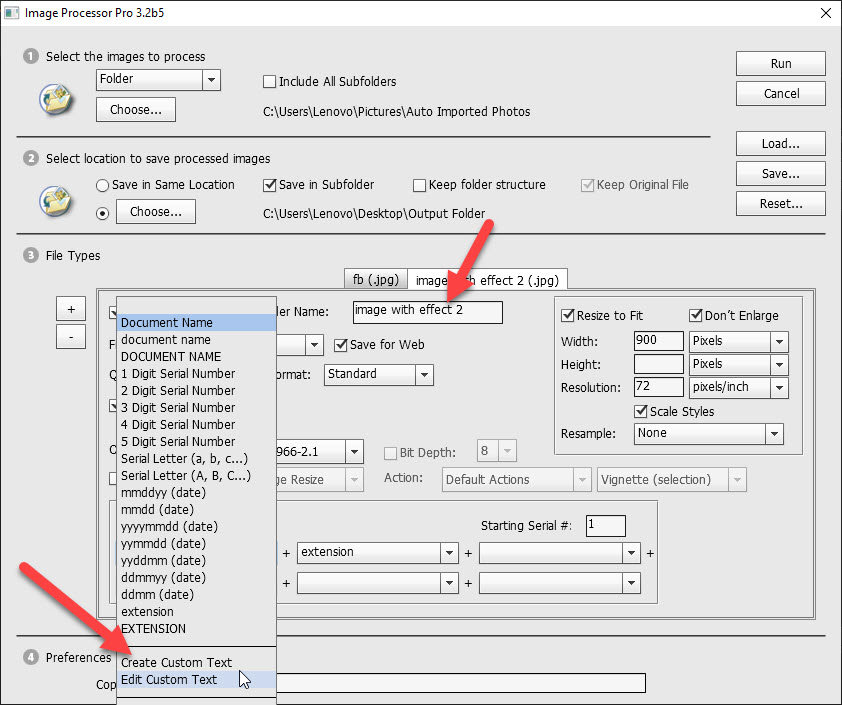This screenshot has height=705, width=842.
Task: Click the Width field showing 900
Action: point(657,341)
